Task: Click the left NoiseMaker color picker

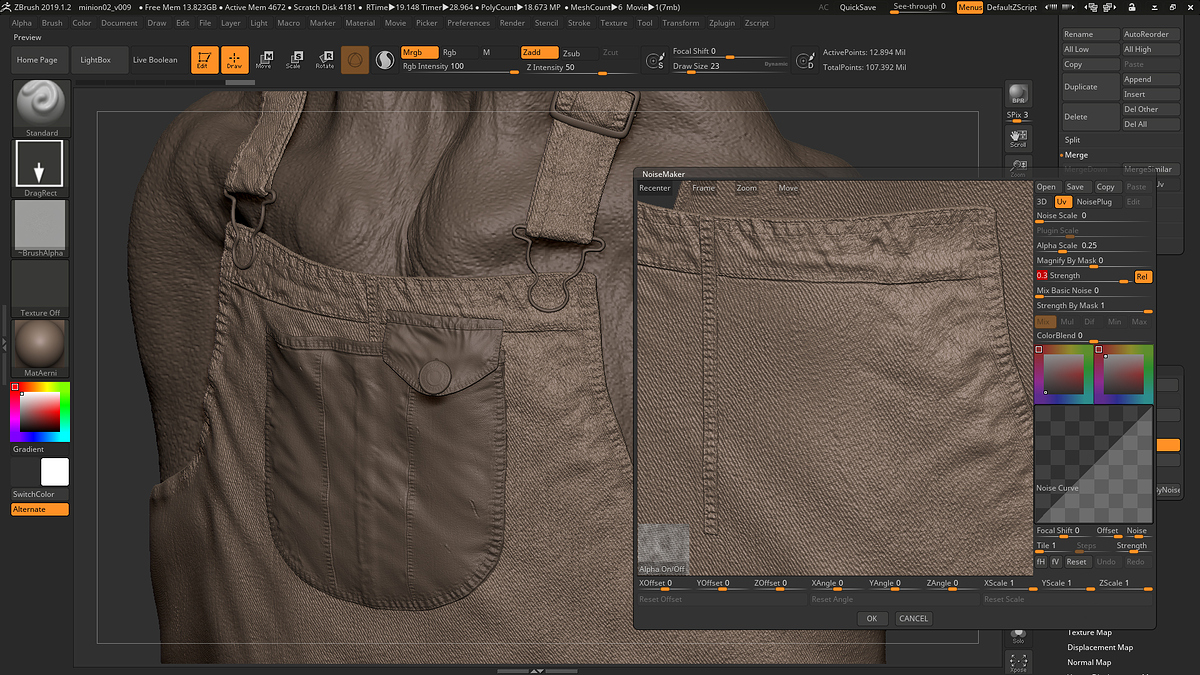Action: pos(1063,374)
